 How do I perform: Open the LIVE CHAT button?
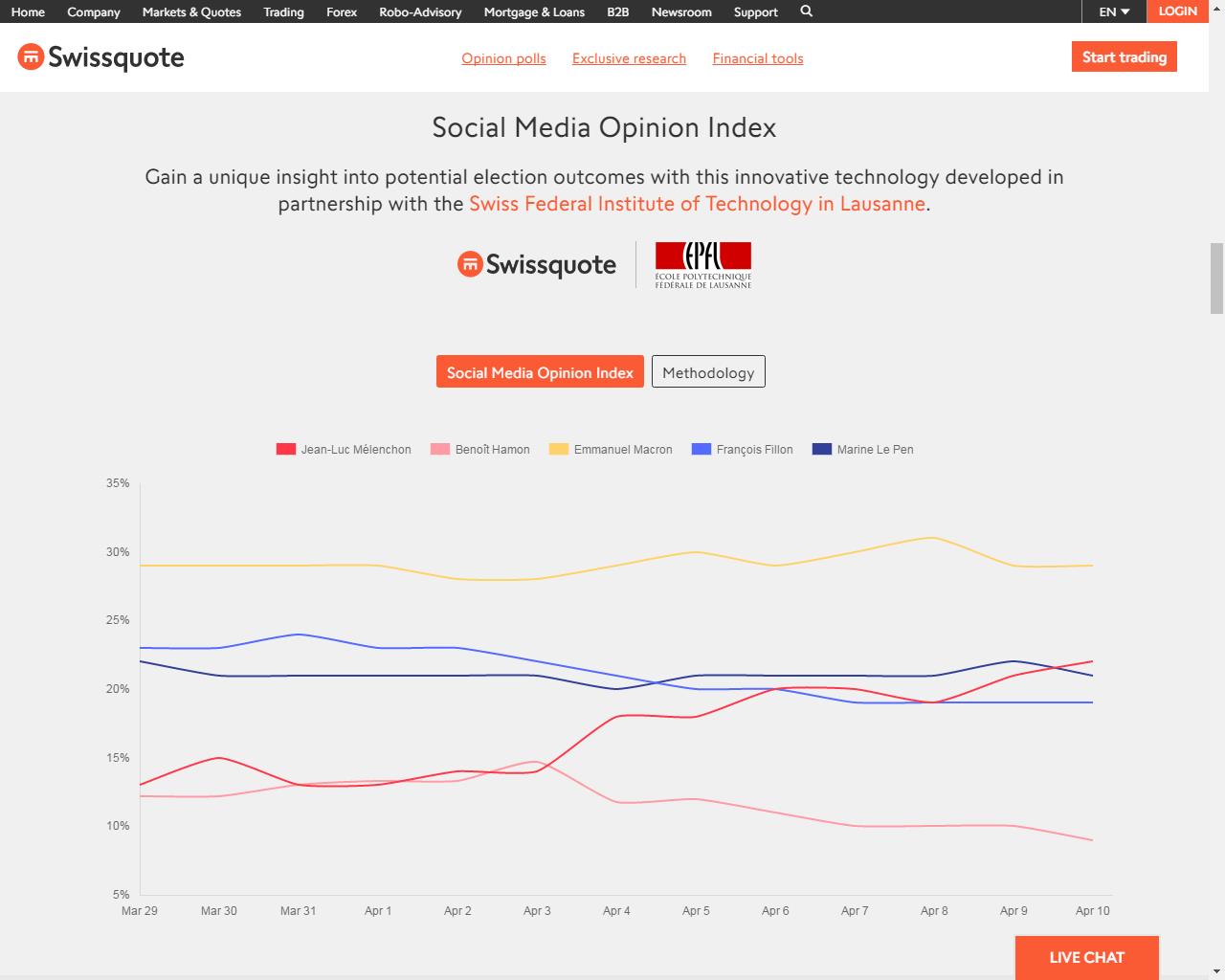pyautogui.click(x=1087, y=957)
